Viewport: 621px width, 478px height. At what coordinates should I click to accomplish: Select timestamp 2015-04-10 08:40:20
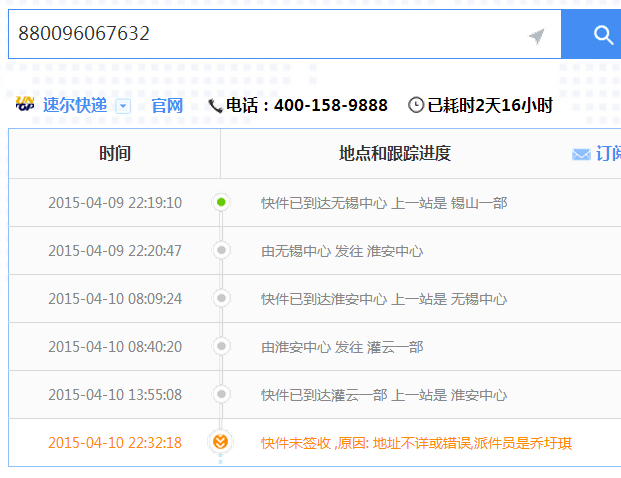click(x=115, y=347)
